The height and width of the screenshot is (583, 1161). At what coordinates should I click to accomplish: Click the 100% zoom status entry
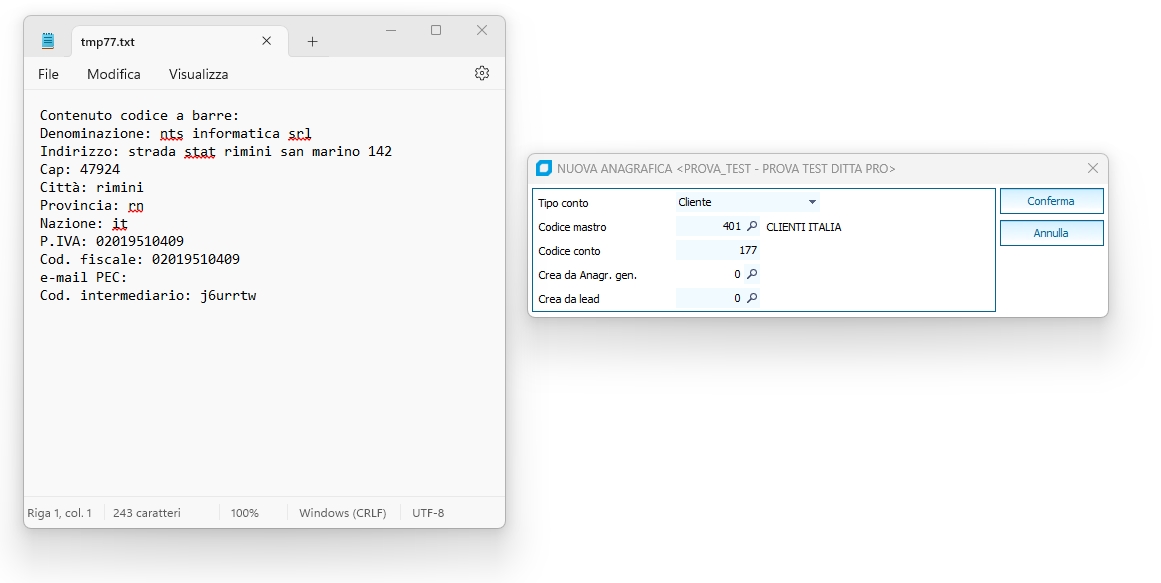point(244,513)
